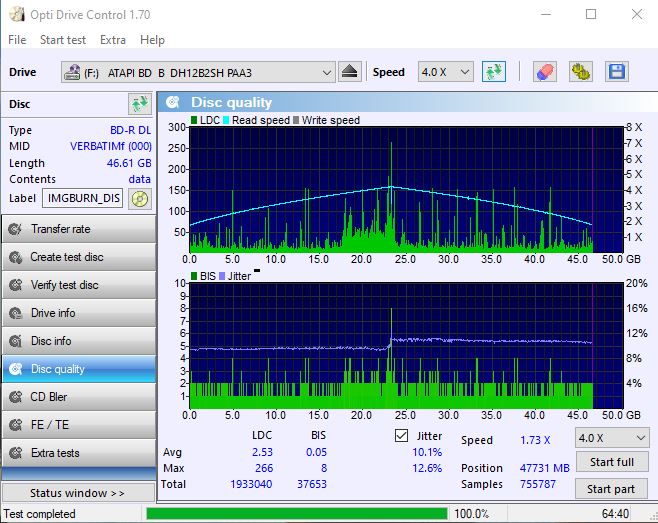Toggle the Jitter checkbox
The width and height of the screenshot is (658, 523).
[x=402, y=436]
